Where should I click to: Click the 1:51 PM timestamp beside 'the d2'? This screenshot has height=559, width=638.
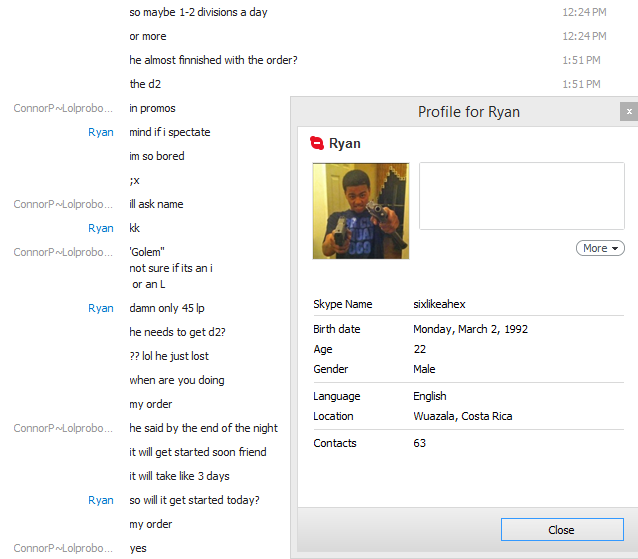coord(581,84)
